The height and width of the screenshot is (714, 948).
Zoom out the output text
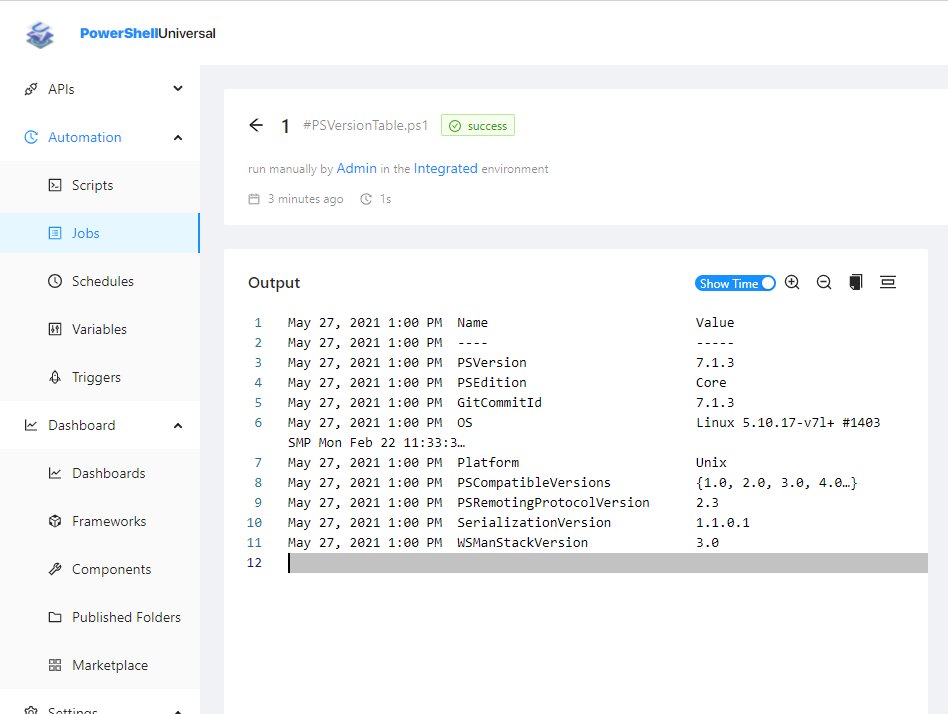823,282
